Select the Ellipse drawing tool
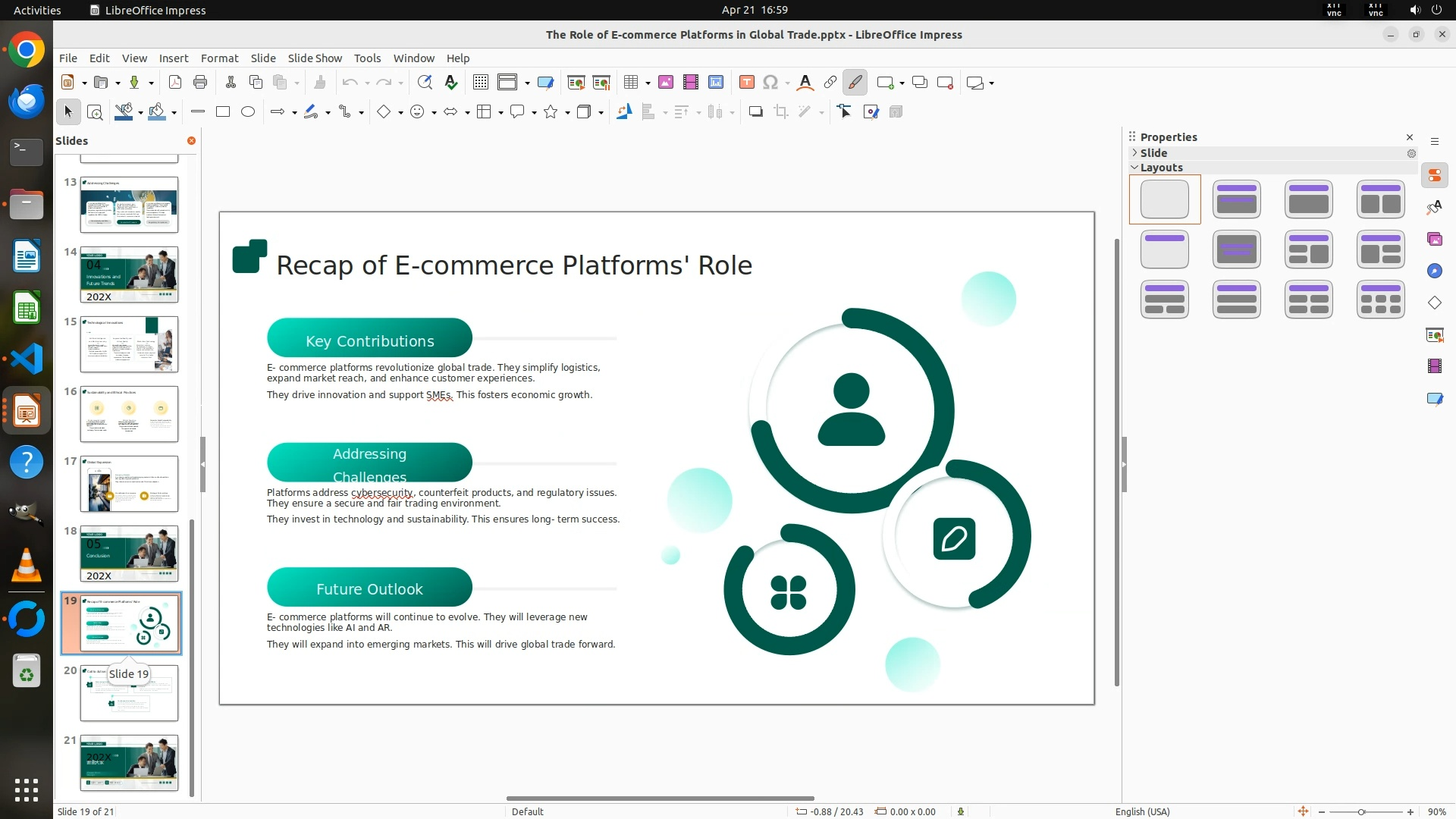1456x819 pixels. 247,112
